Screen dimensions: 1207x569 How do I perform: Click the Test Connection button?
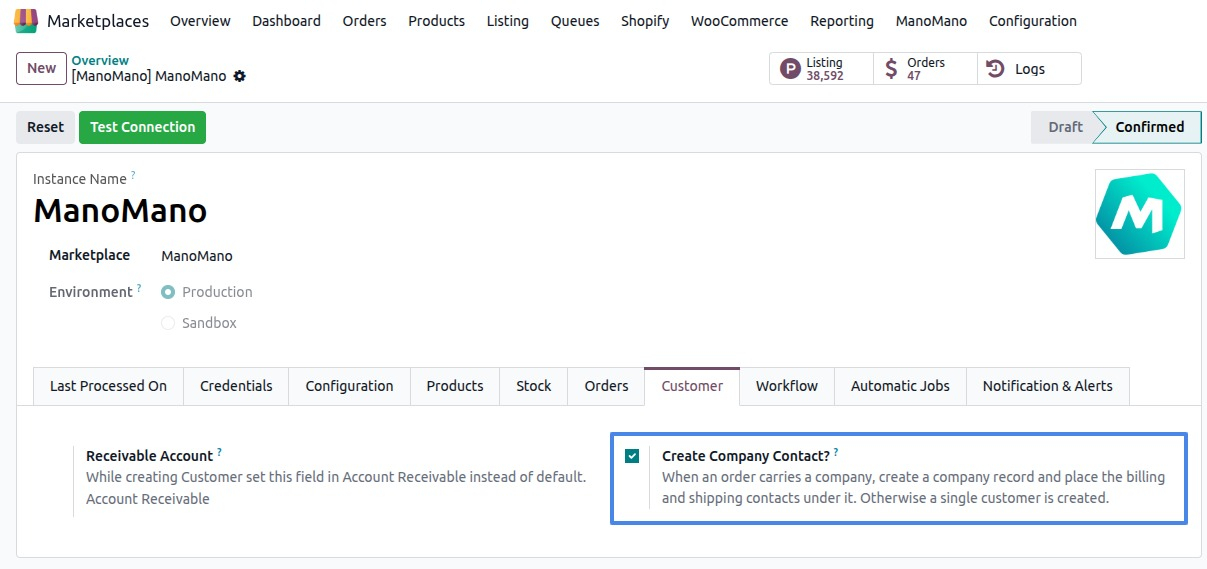142,127
